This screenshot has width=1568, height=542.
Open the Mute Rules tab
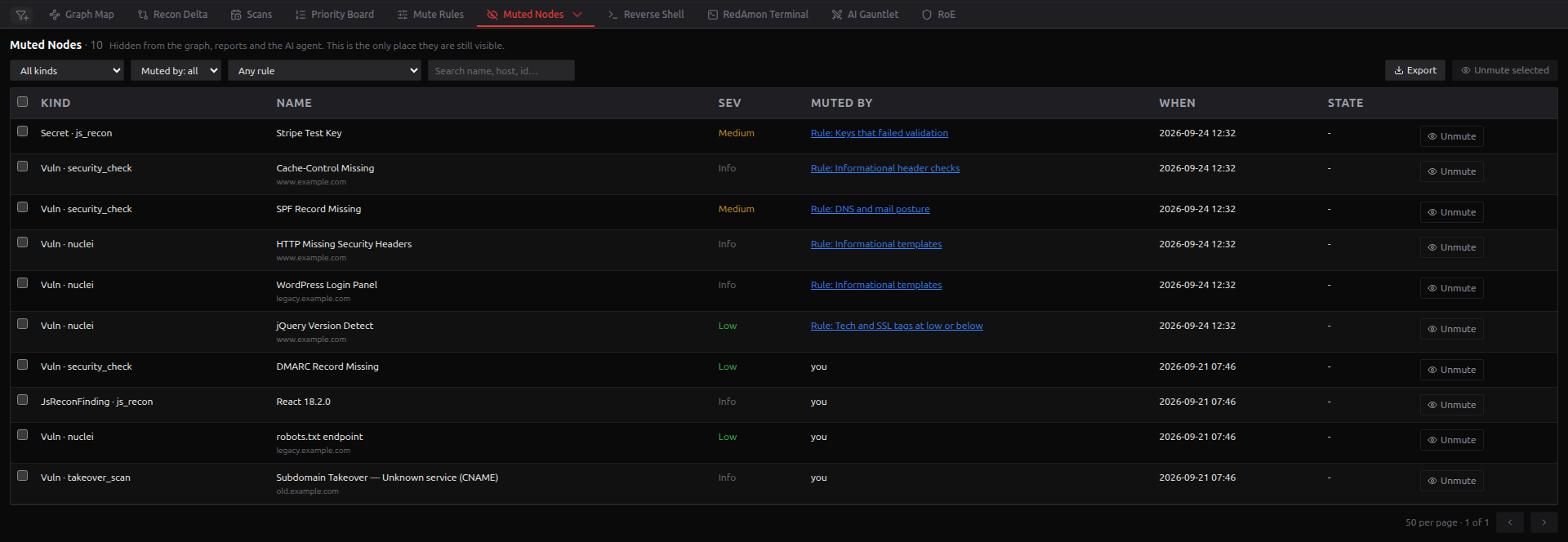[x=430, y=15]
